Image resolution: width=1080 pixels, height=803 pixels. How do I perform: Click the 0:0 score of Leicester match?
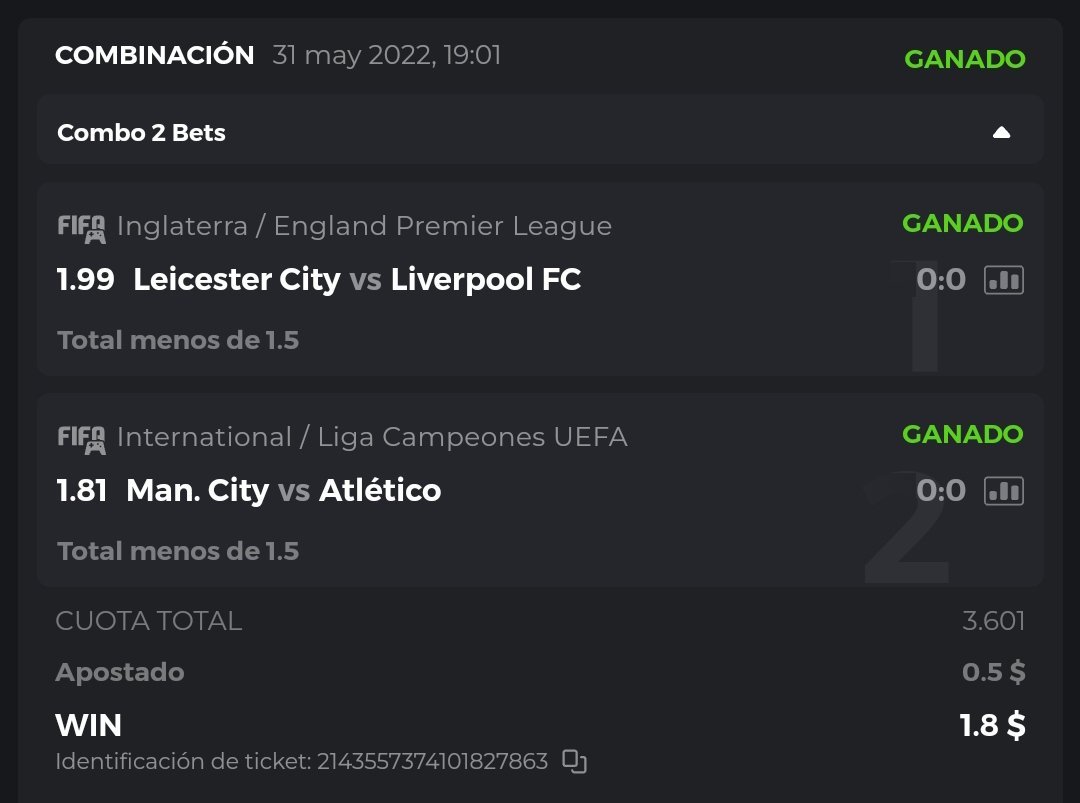[940, 280]
